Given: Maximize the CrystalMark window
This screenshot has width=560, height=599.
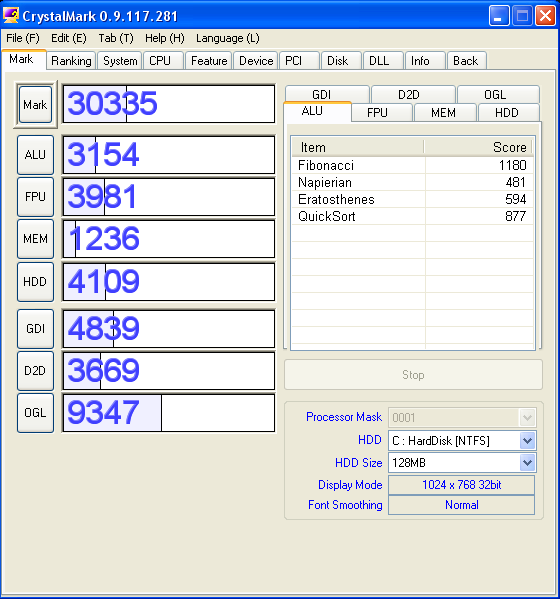Looking at the screenshot, I should point(522,16).
